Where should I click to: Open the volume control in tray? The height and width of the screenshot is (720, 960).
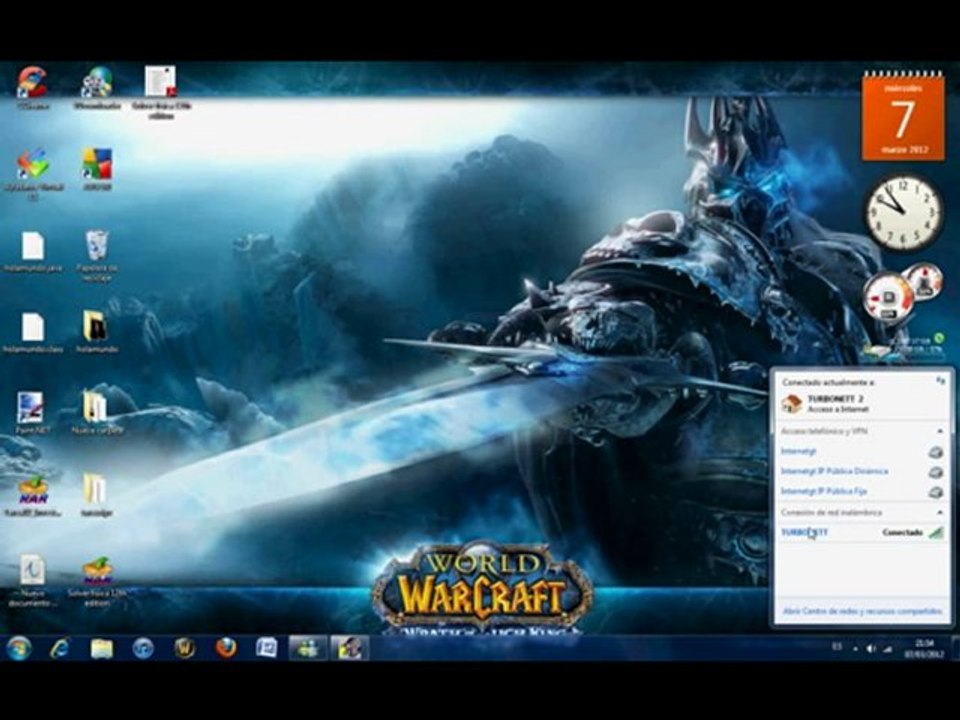(x=871, y=648)
